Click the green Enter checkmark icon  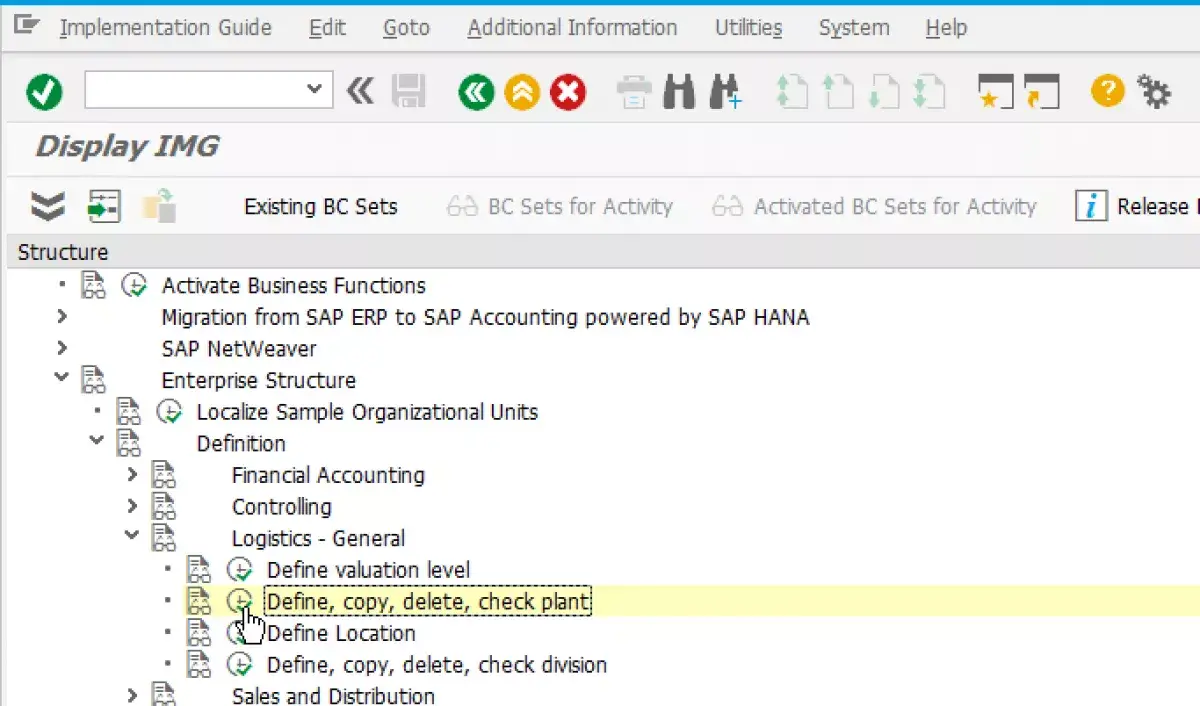[x=44, y=93]
